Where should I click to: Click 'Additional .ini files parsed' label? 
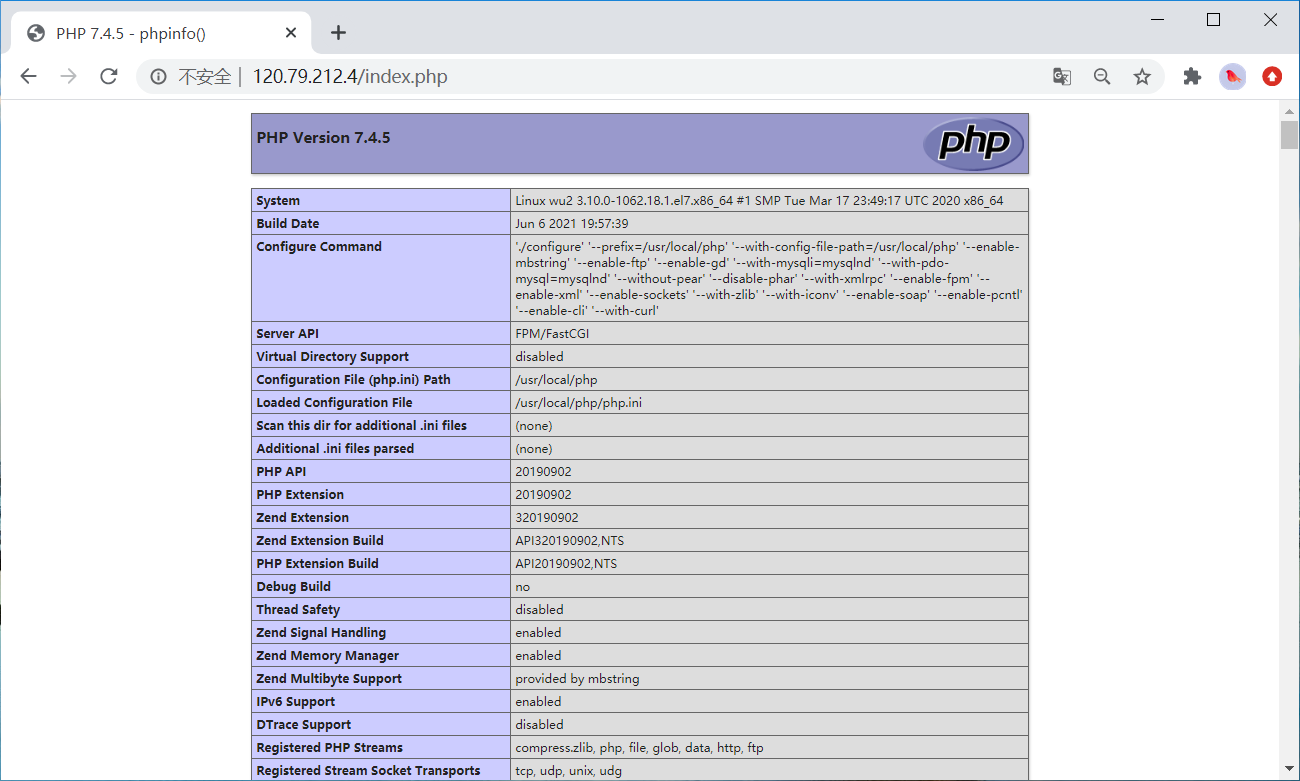click(x=335, y=449)
